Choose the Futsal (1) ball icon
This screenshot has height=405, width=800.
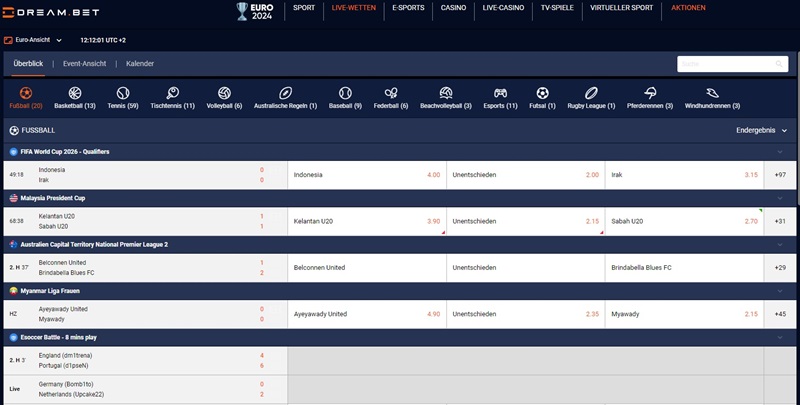coord(542,93)
